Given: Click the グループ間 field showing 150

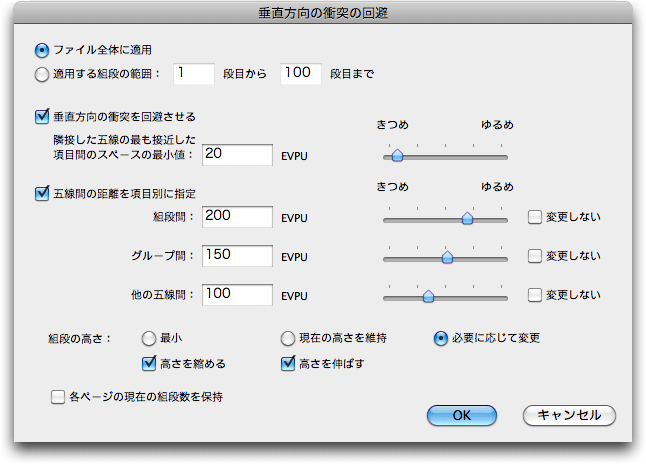Looking at the screenshot, I should (x=237, y=256).
